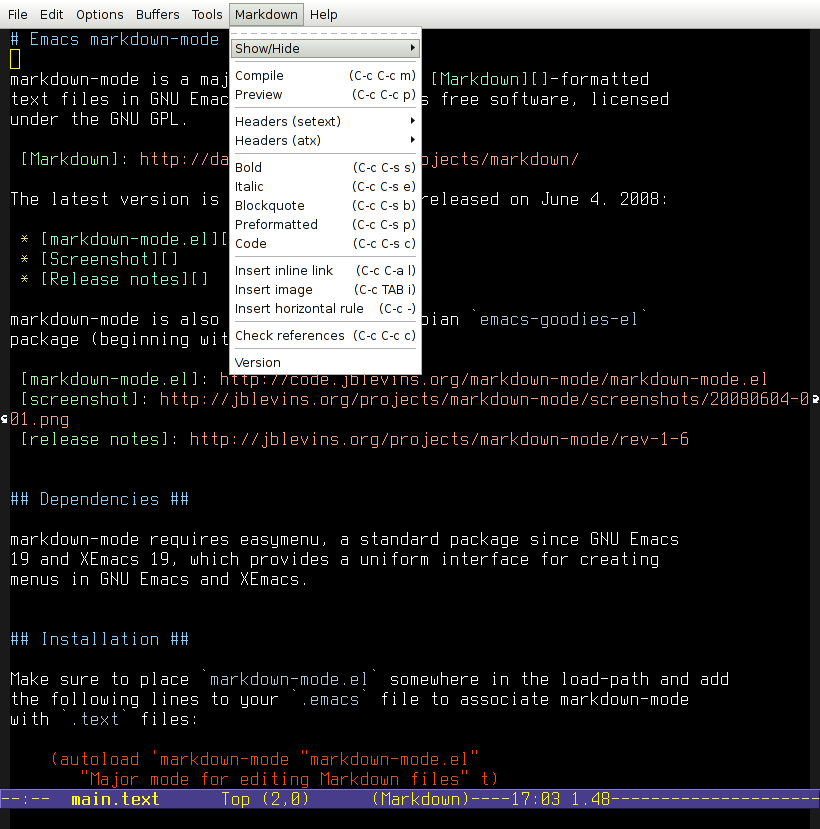Click the '01.png' wrapped URL fragment
Screen dimensions: 820x829
coord(40,419)
